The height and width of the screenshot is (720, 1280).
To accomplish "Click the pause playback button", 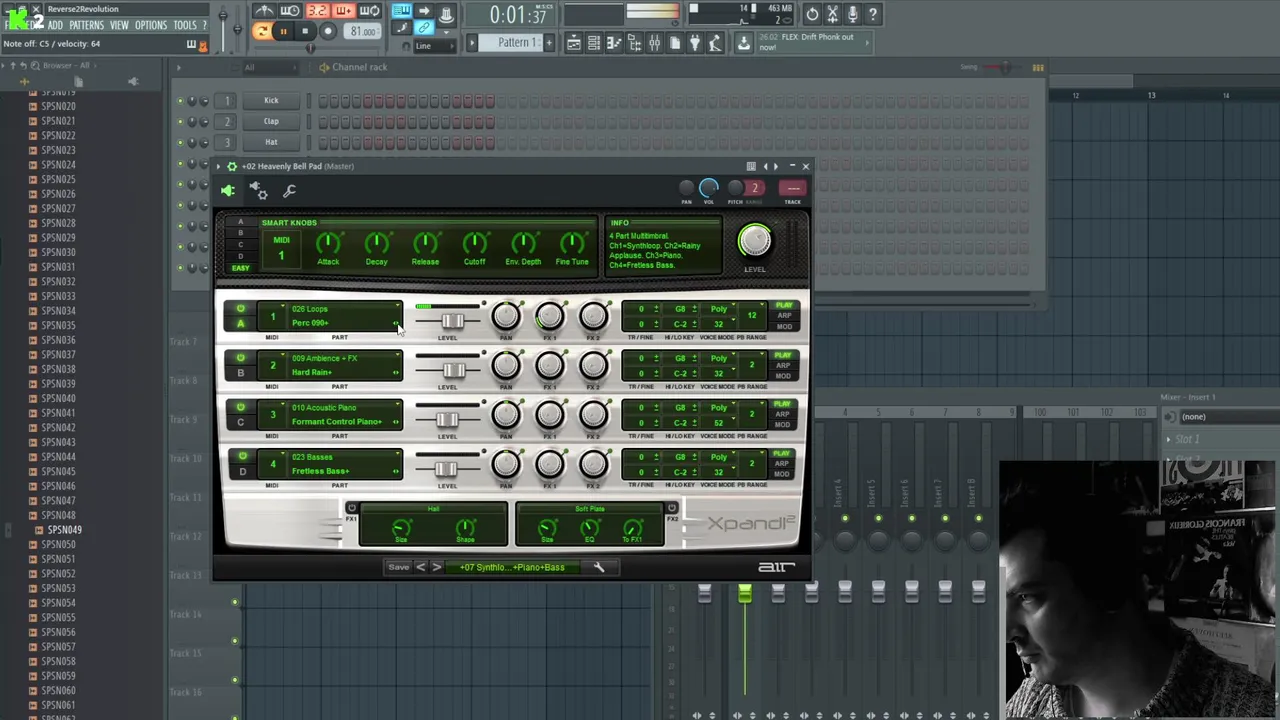I will [283, 31].
